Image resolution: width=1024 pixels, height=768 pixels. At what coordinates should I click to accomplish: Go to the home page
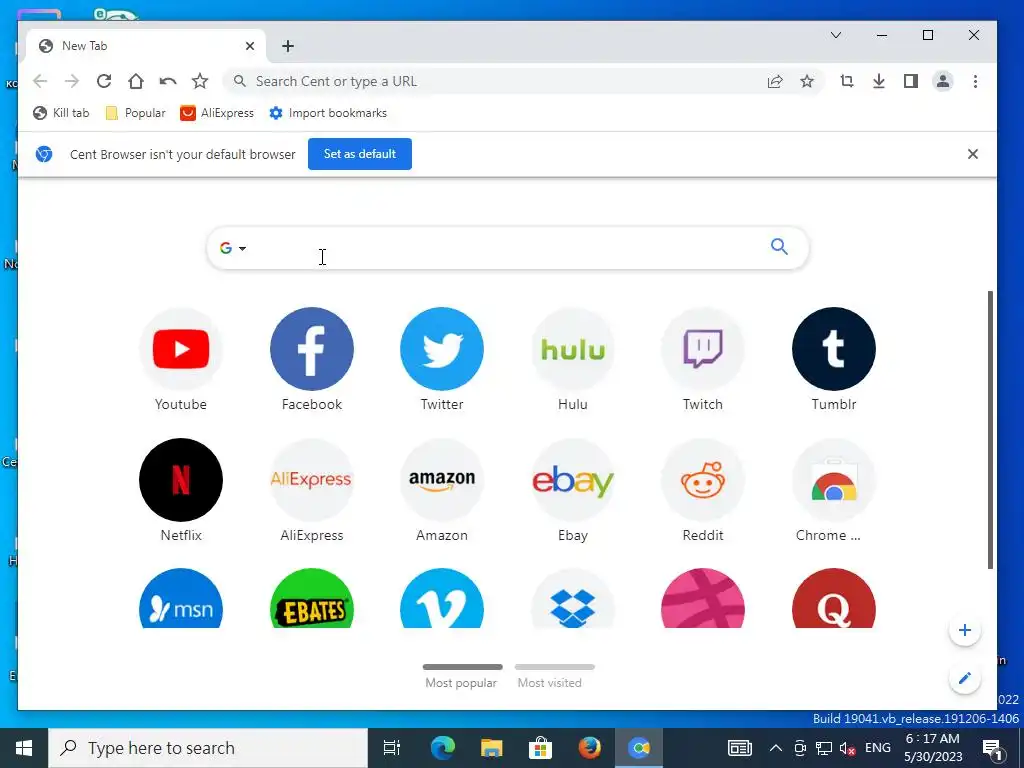[136, 81]
